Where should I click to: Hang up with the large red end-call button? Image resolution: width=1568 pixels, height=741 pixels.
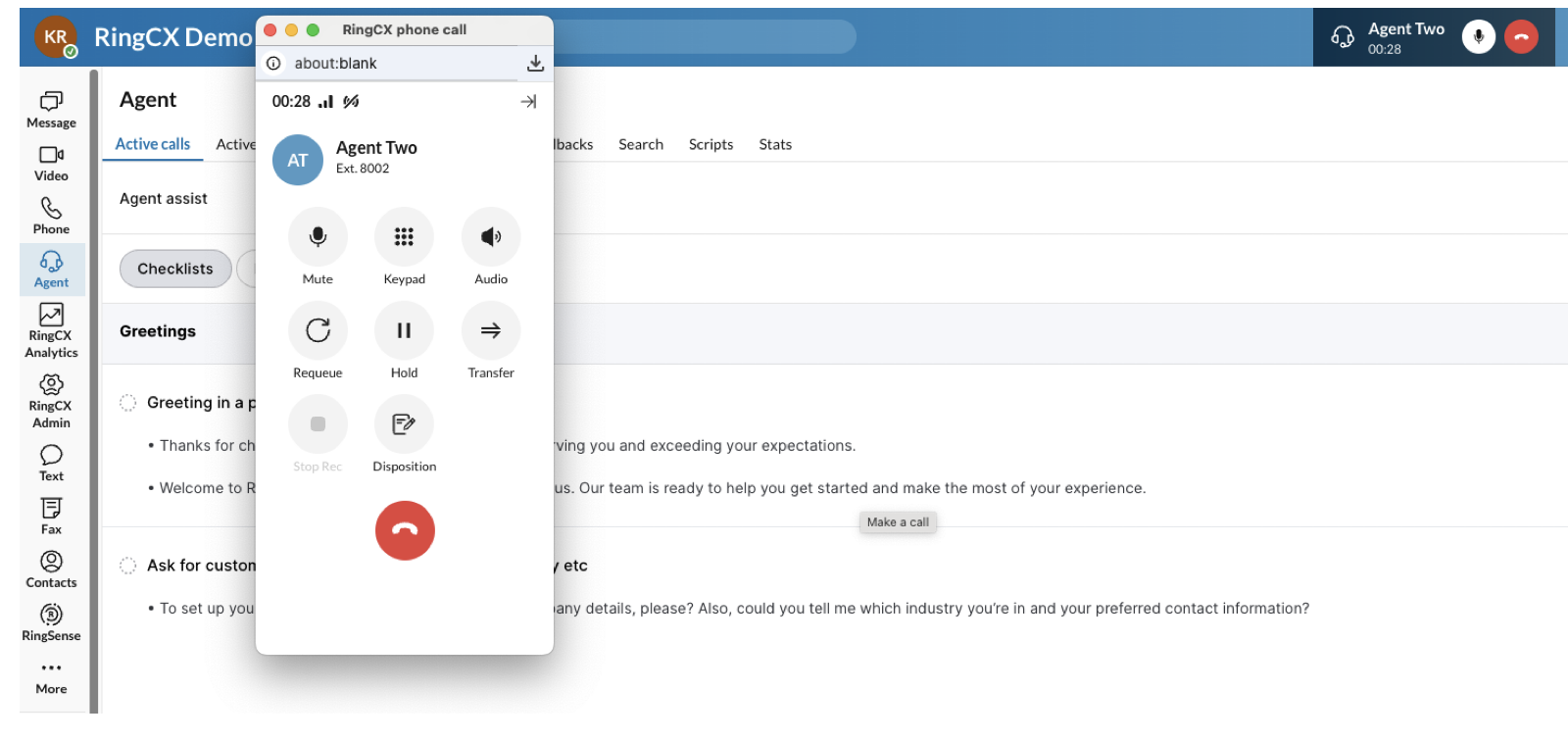pos(405,530)
